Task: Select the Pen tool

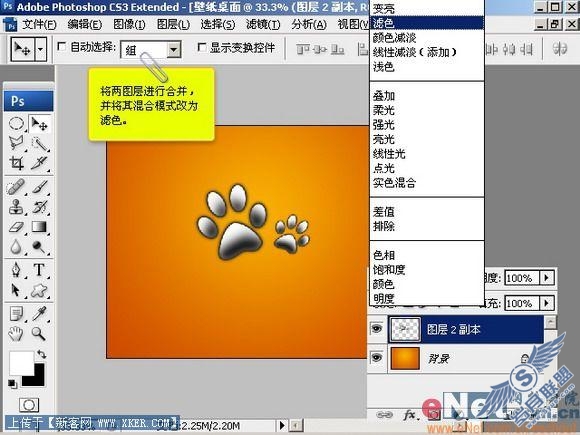Action: pyautogui.click(x=16, y=270)
